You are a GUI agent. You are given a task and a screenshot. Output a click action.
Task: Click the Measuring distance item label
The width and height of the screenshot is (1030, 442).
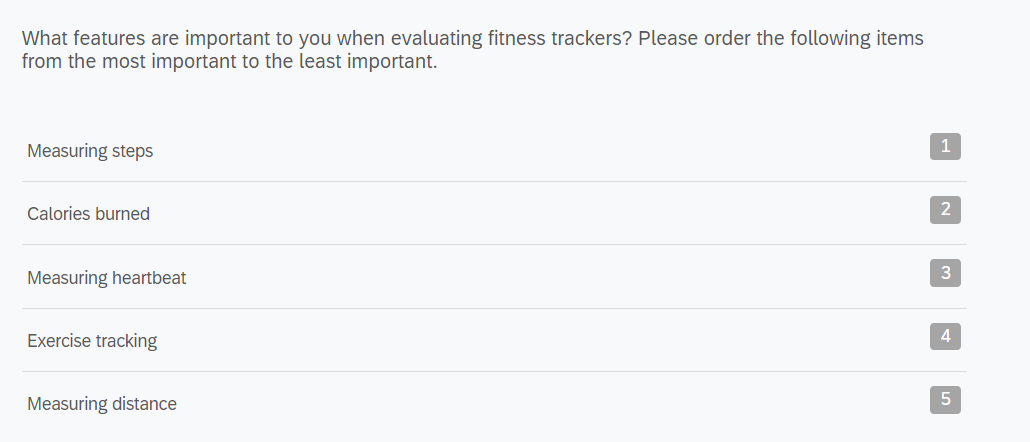[101, 404]
